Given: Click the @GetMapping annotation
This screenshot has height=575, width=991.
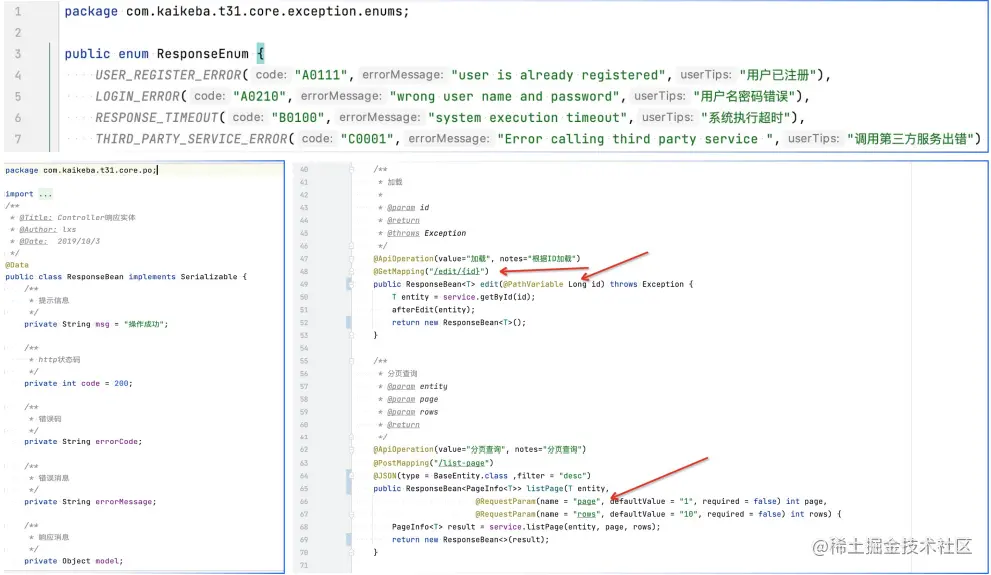Looking at the screenshot, I should [398, 271].
